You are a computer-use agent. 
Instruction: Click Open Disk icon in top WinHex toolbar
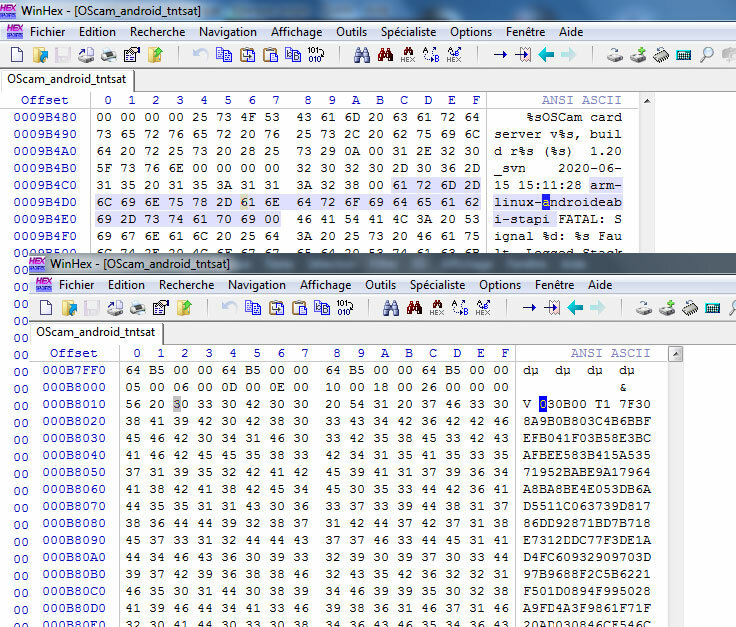pos(614,55)
